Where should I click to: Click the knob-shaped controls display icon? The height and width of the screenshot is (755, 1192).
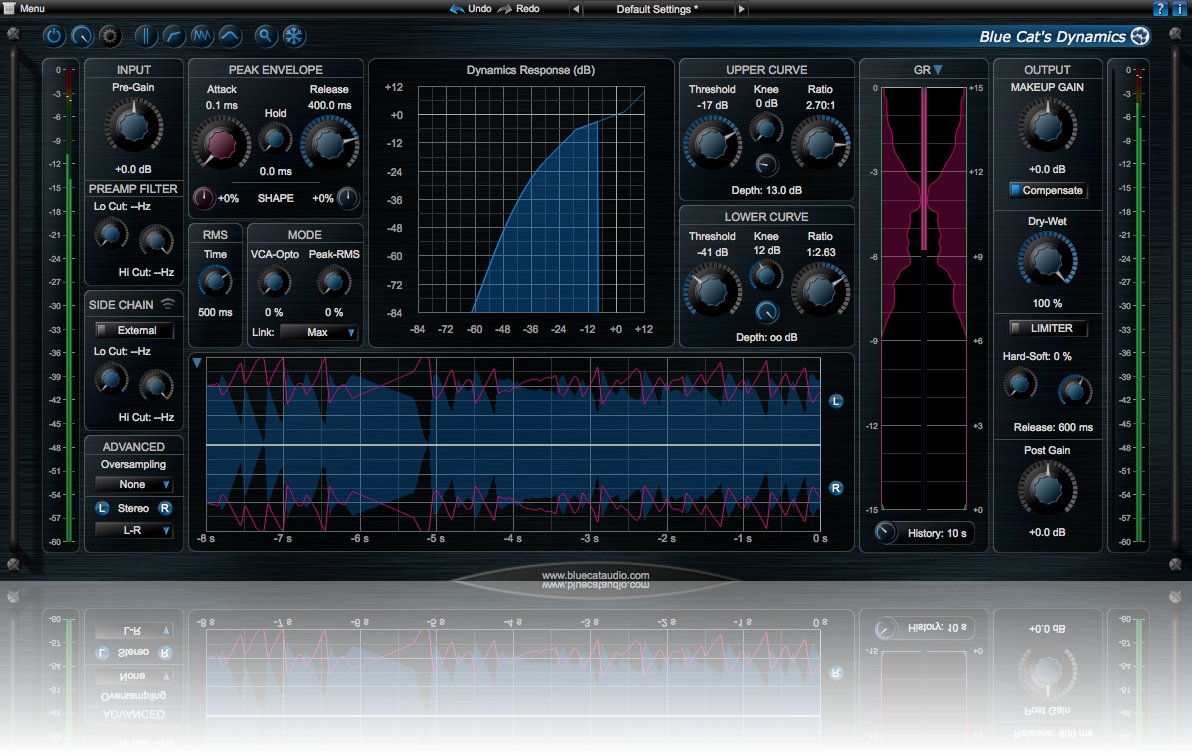[81, 36]
